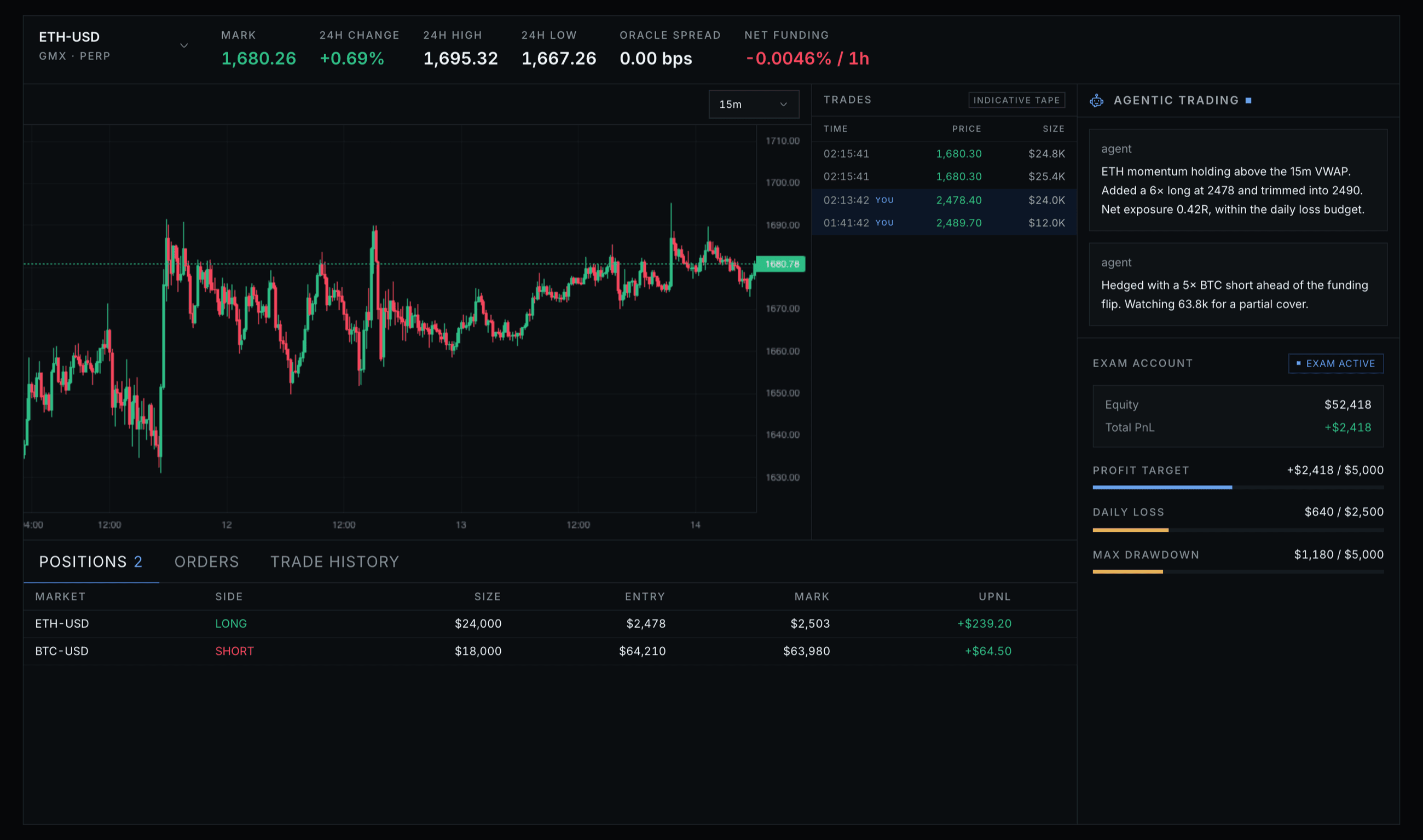Click the $25.4K trade size
Screen dimensions: 1423x840
point(1046,177)
